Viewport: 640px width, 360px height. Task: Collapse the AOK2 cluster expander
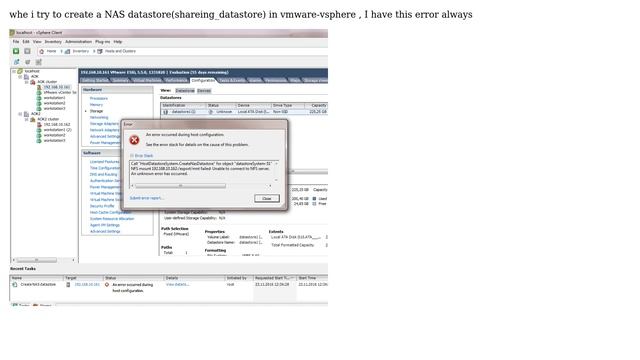coord(27,119)
